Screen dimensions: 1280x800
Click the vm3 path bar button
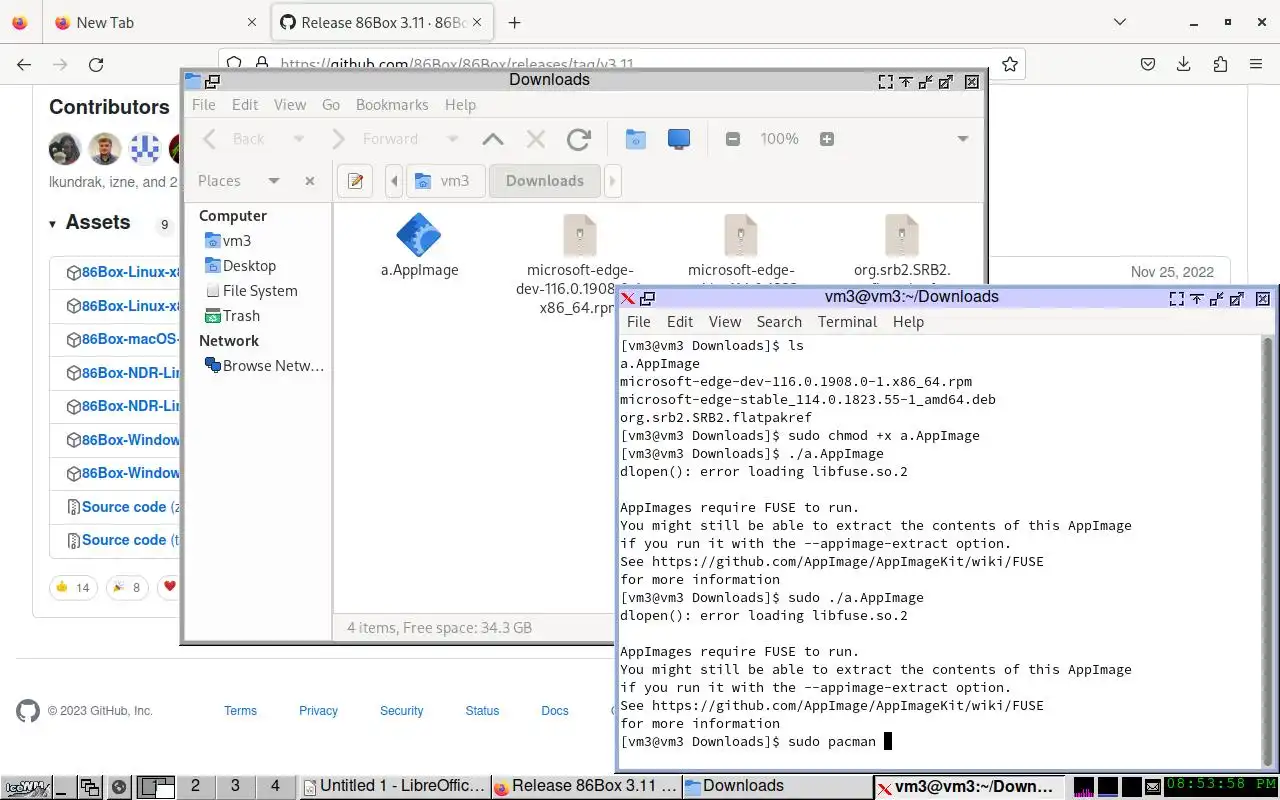445,181
